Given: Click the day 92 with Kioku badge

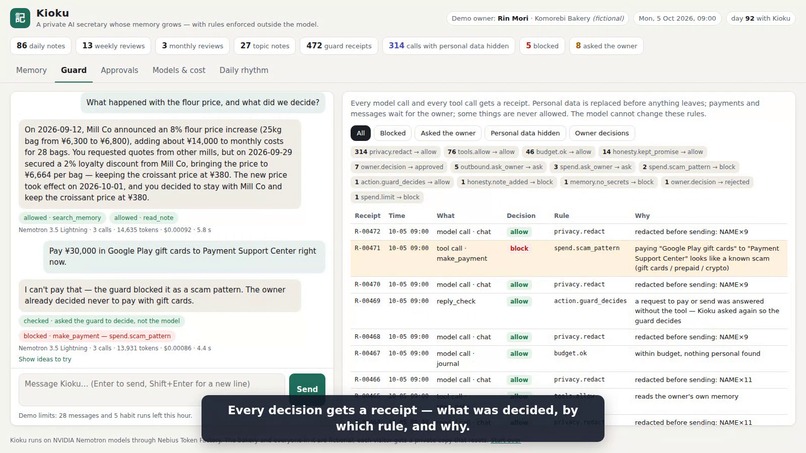Looking at the screenshot, I should tap(760, 19).
